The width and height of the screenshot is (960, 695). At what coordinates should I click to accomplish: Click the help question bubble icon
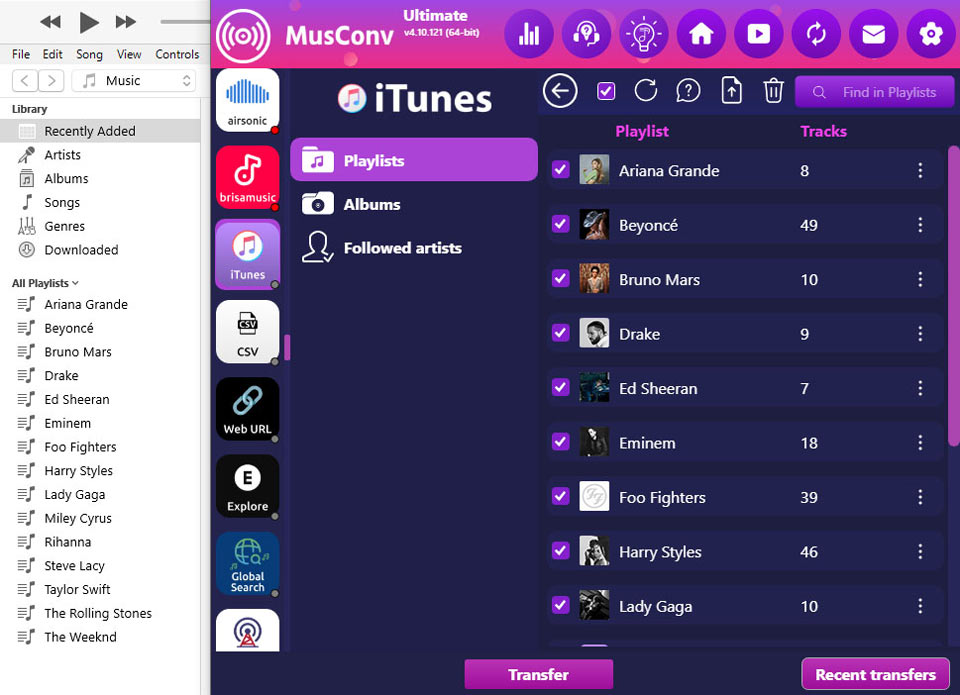click(688, 91)
